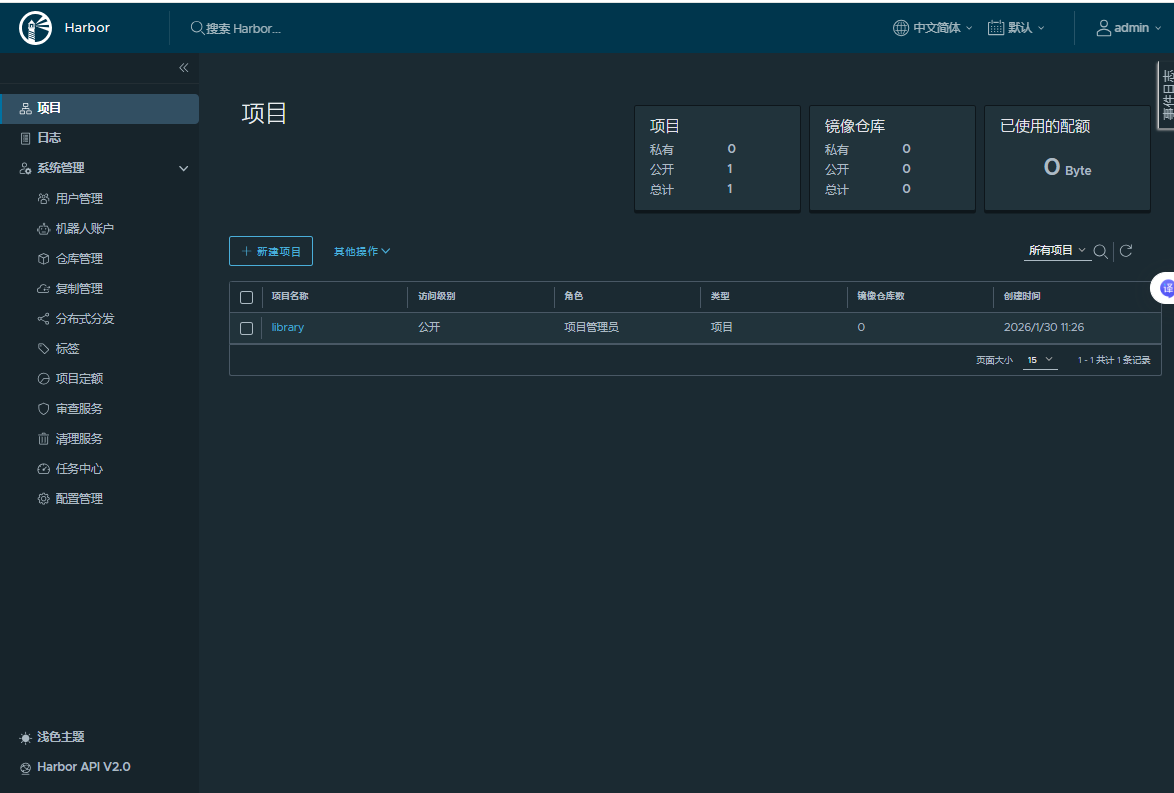Click the Harbor lighthouse logo
The width and height of the screenshot is (1174, 793).
click(x=35, y=28)
